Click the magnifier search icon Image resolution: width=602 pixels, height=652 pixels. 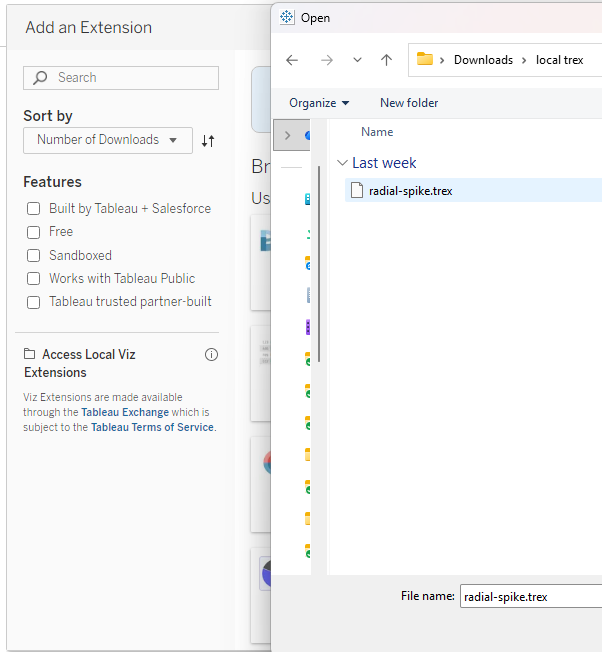40,78
